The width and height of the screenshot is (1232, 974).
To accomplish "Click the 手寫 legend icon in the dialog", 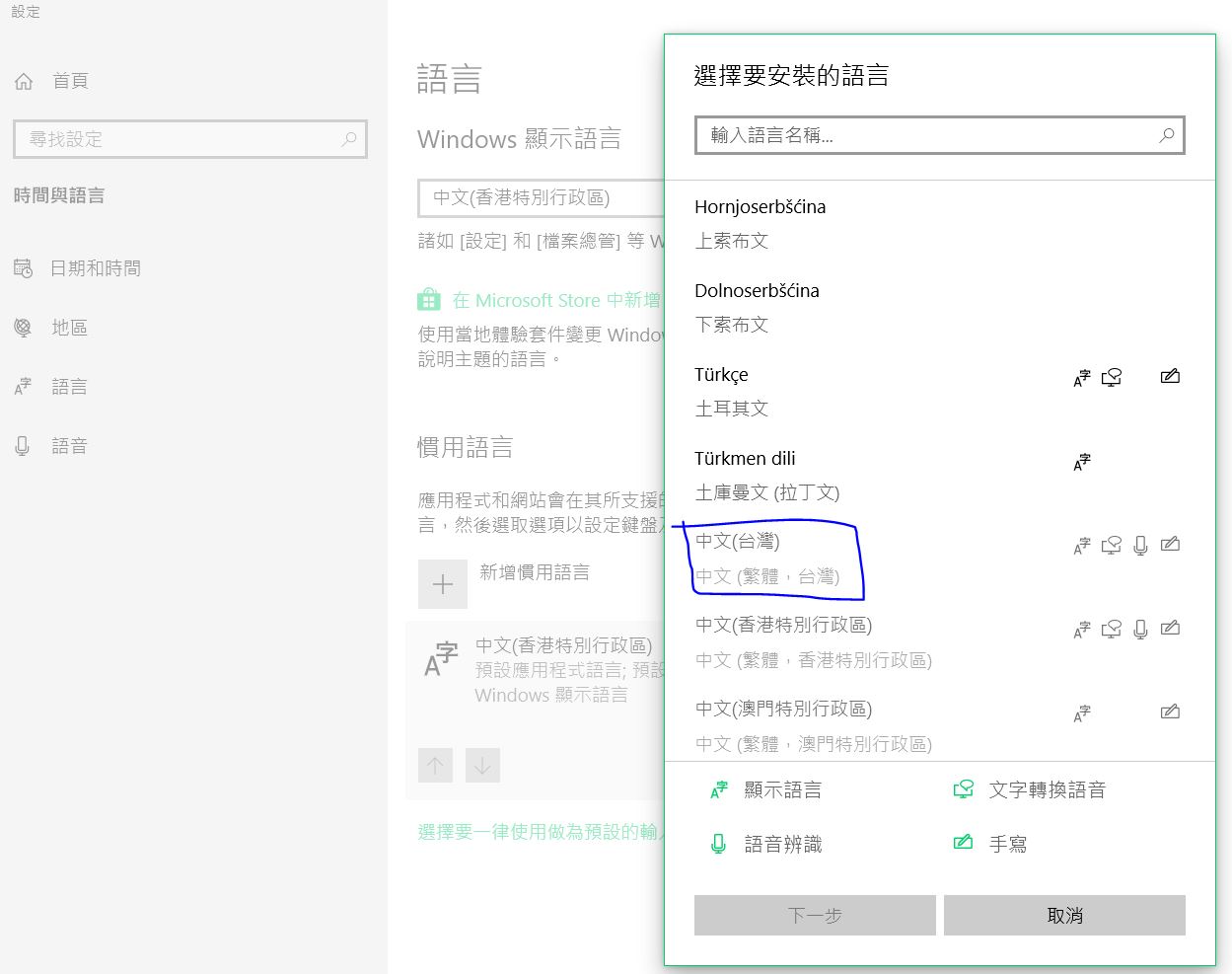I will (963, 843).
